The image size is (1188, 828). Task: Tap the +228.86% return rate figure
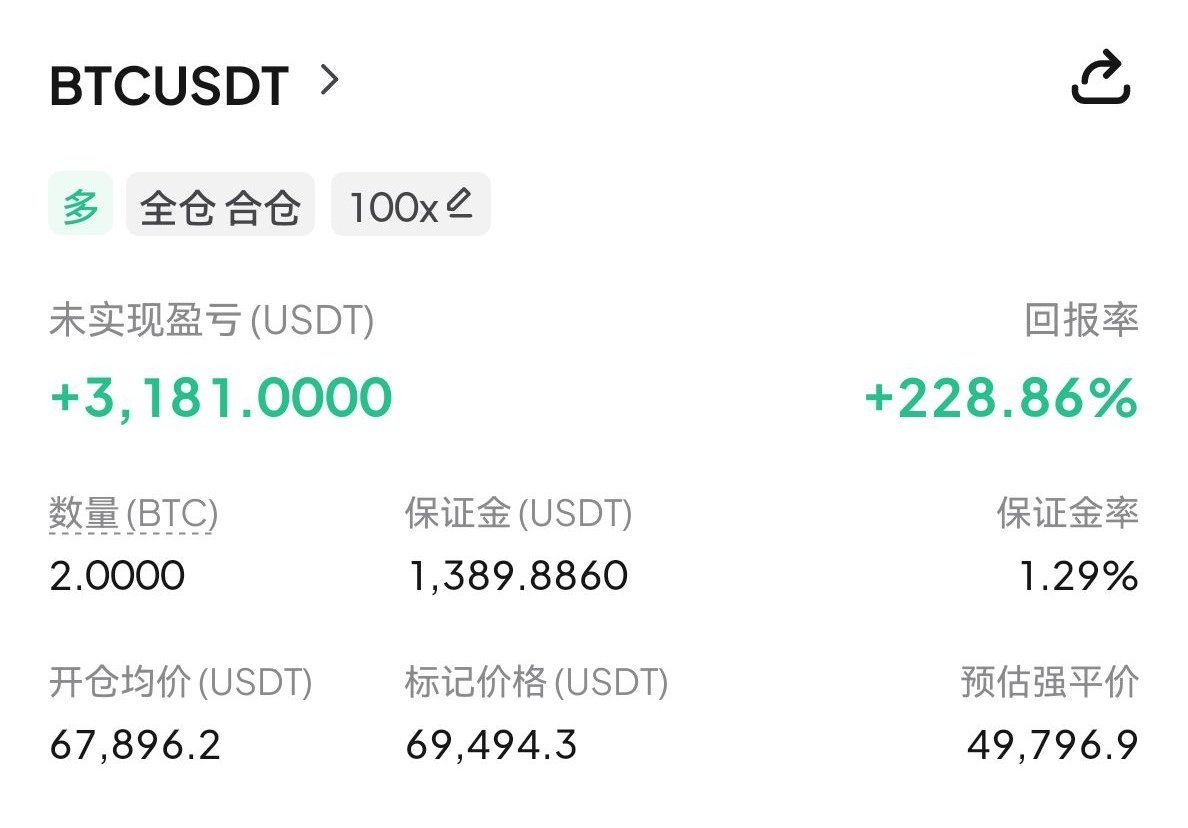(x=1001, y=398)
